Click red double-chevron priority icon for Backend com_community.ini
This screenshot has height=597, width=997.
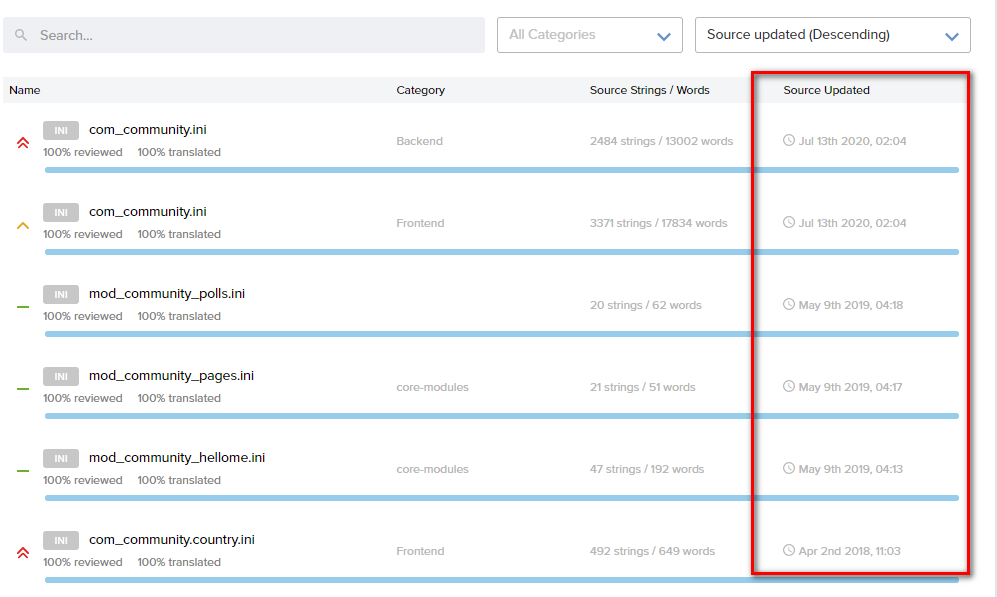click(23, 143)
